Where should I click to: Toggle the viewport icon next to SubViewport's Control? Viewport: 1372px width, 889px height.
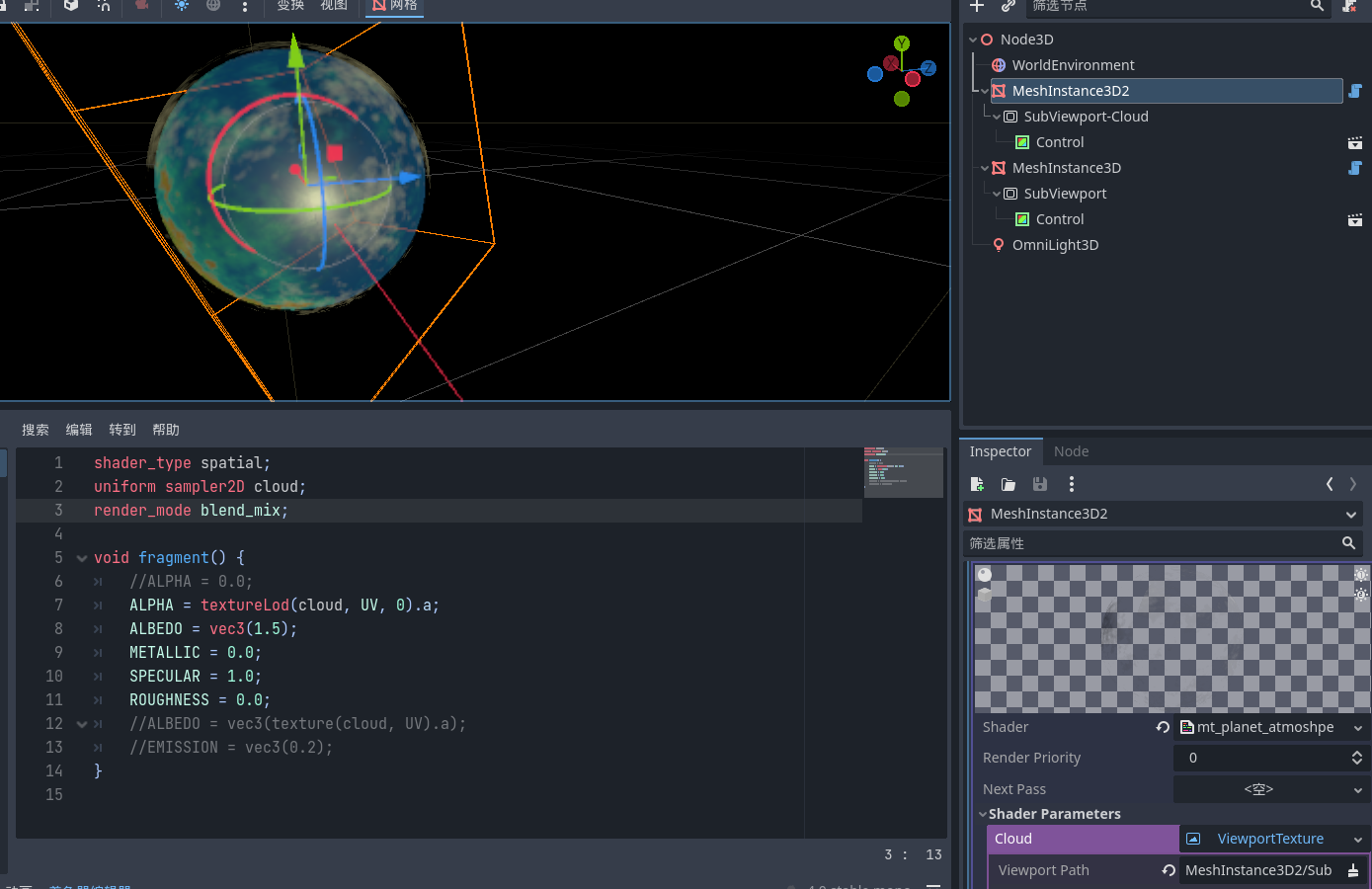pyautogui.click(x=1354, y=219)
